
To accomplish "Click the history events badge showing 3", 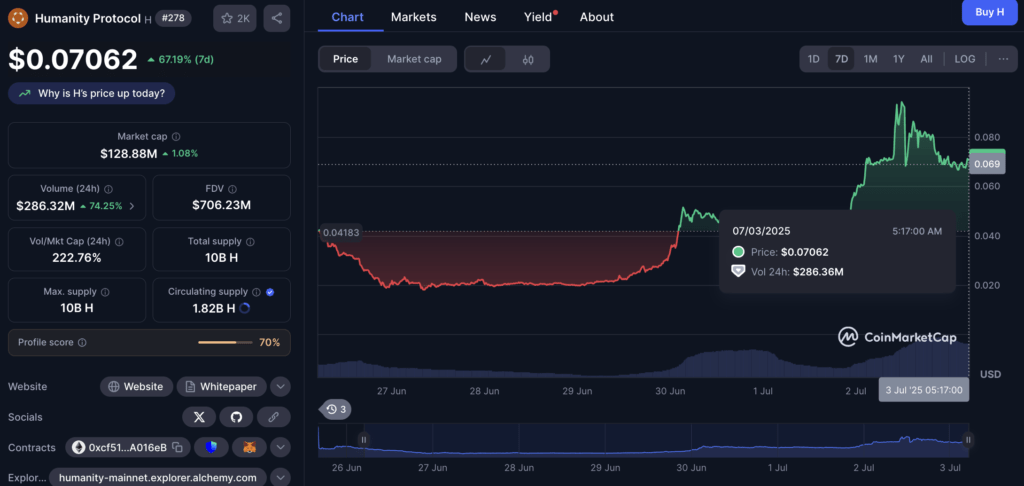I will pos(335,410).
